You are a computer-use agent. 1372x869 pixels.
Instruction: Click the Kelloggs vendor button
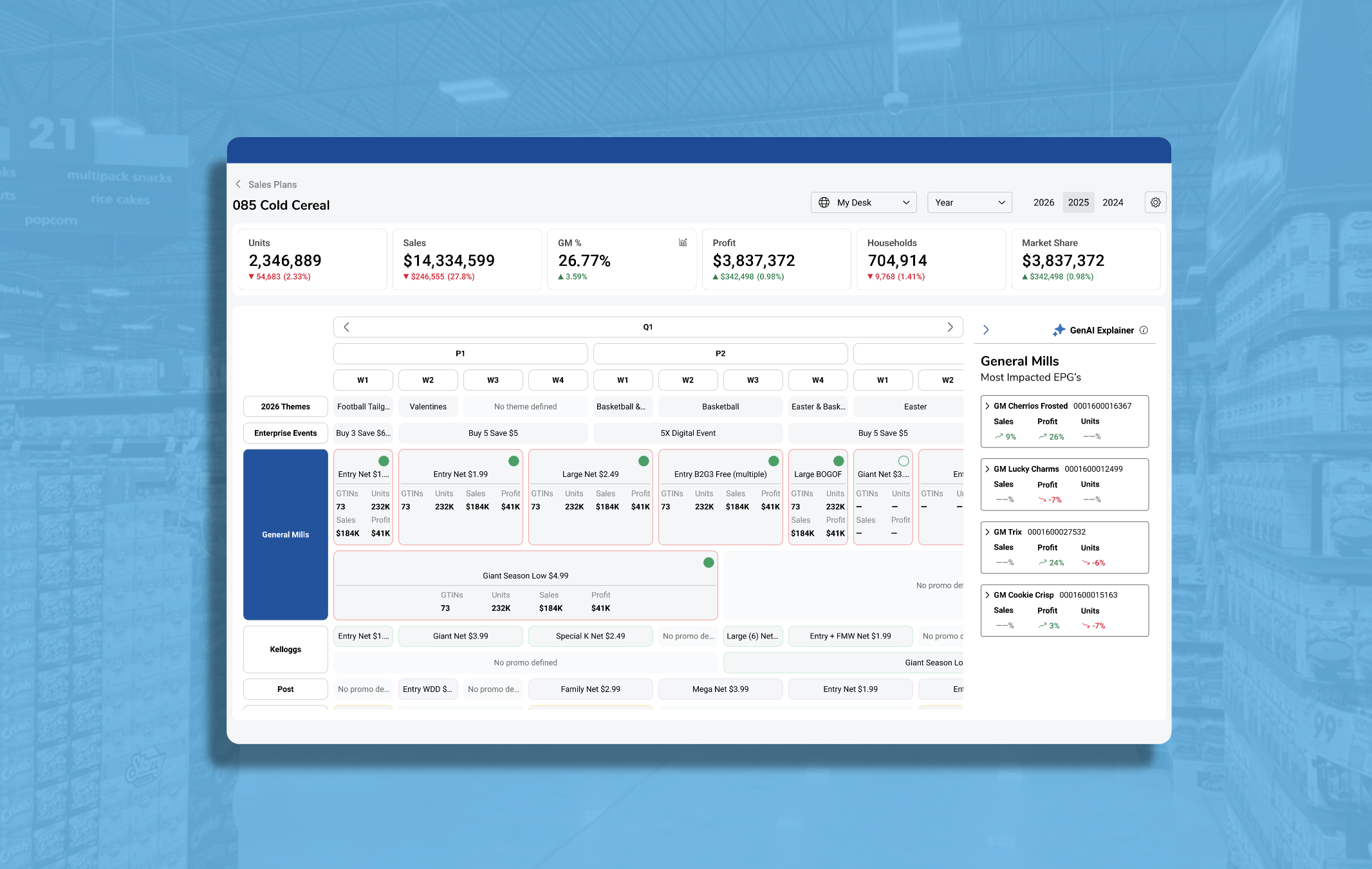(x=285, y=649)
